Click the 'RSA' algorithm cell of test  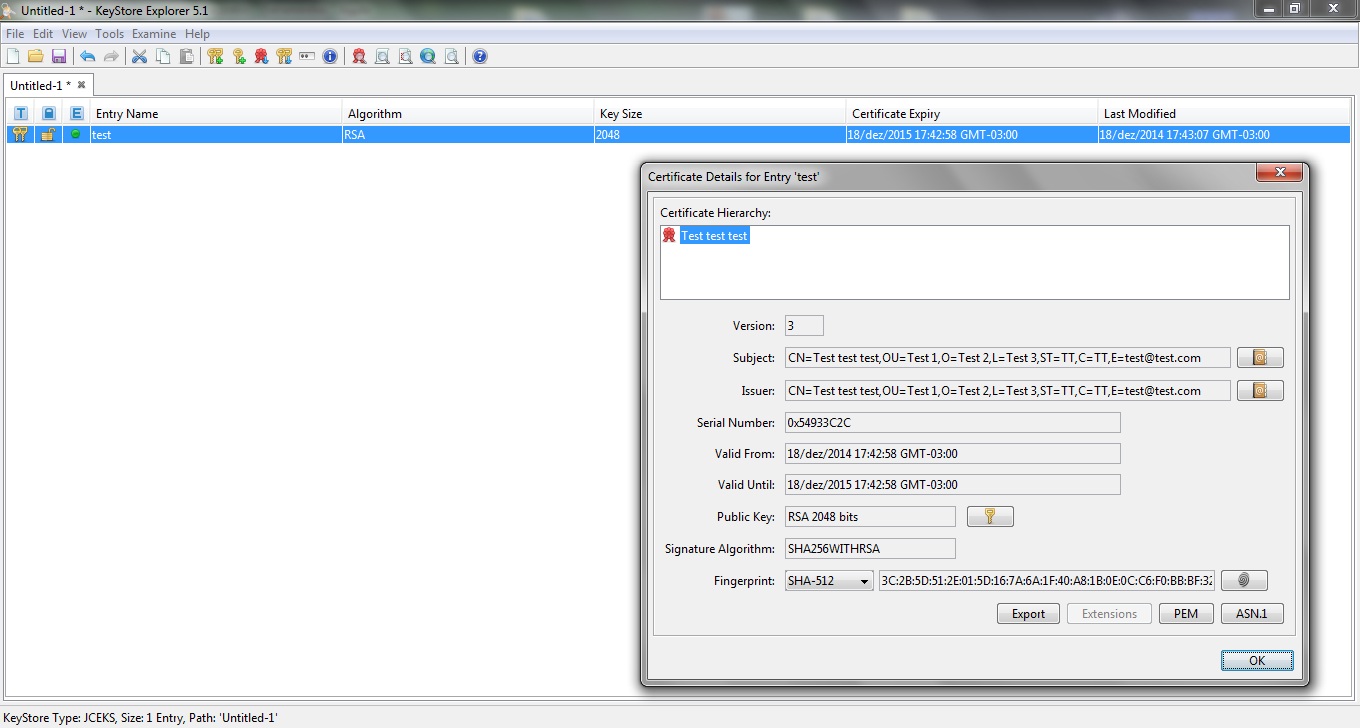point(468,134)
